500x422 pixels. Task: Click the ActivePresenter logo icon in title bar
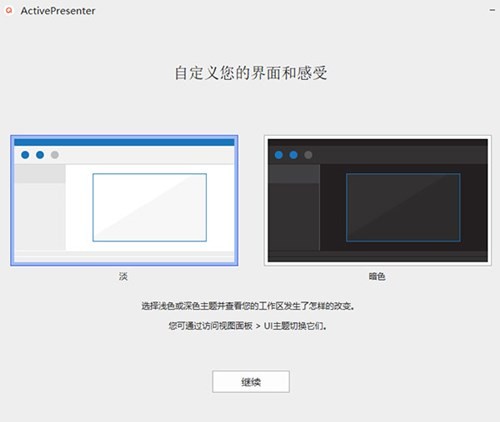(x=9, y=11)
